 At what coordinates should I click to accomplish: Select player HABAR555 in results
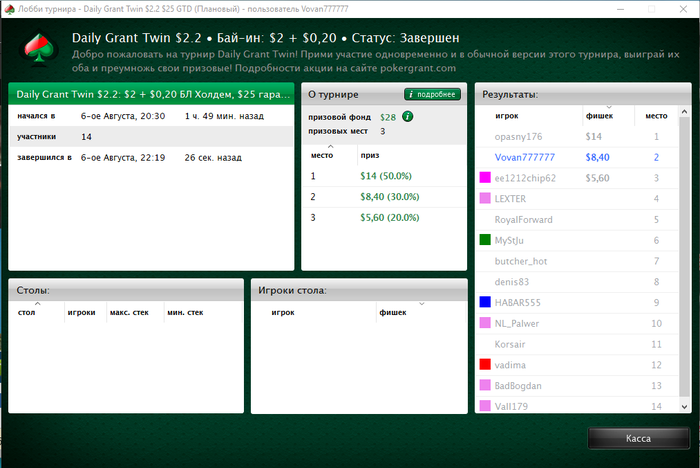tap(517, 302)
